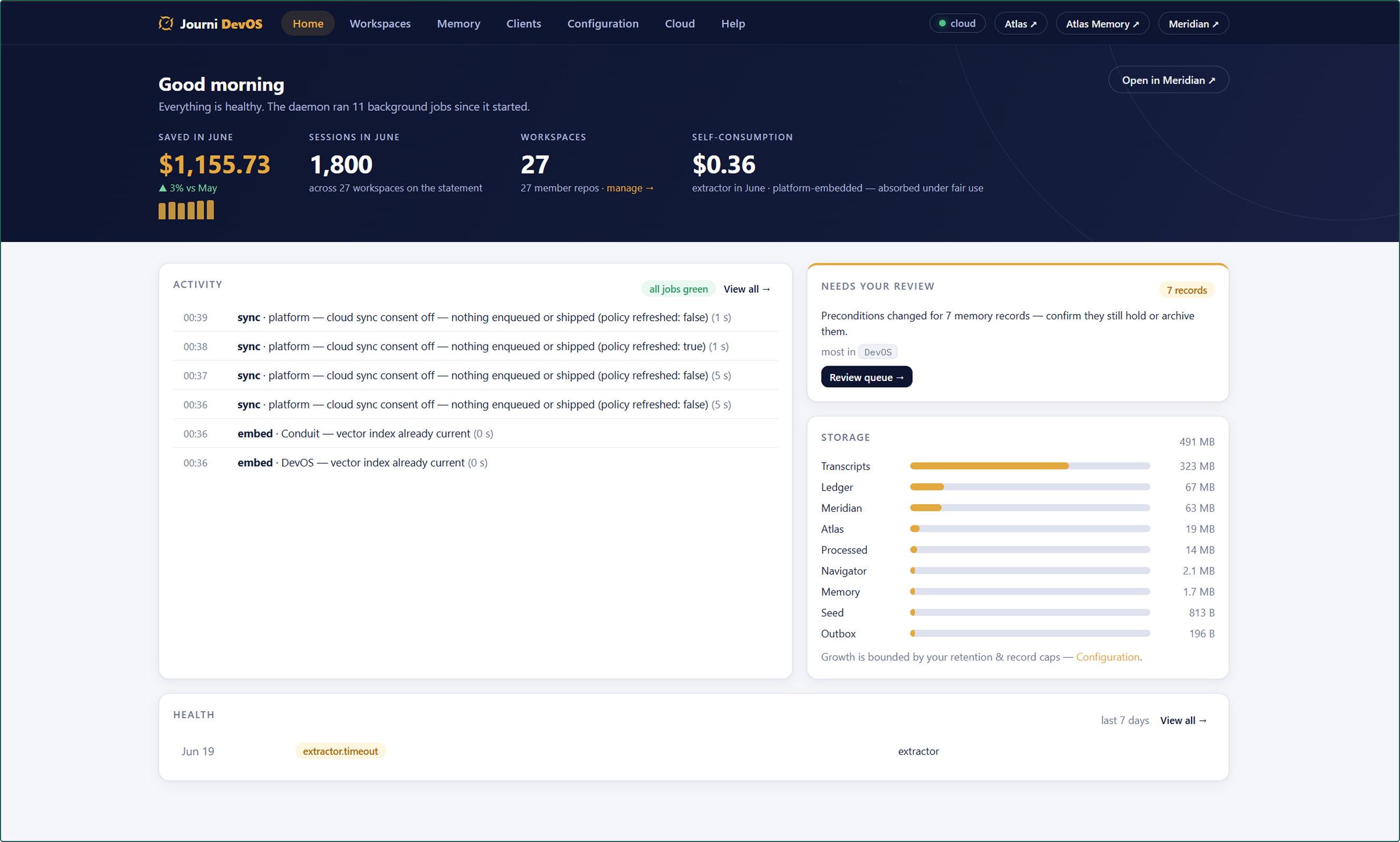
Task: Select the 00:36 sync activity row
Action: coord(475,404)
